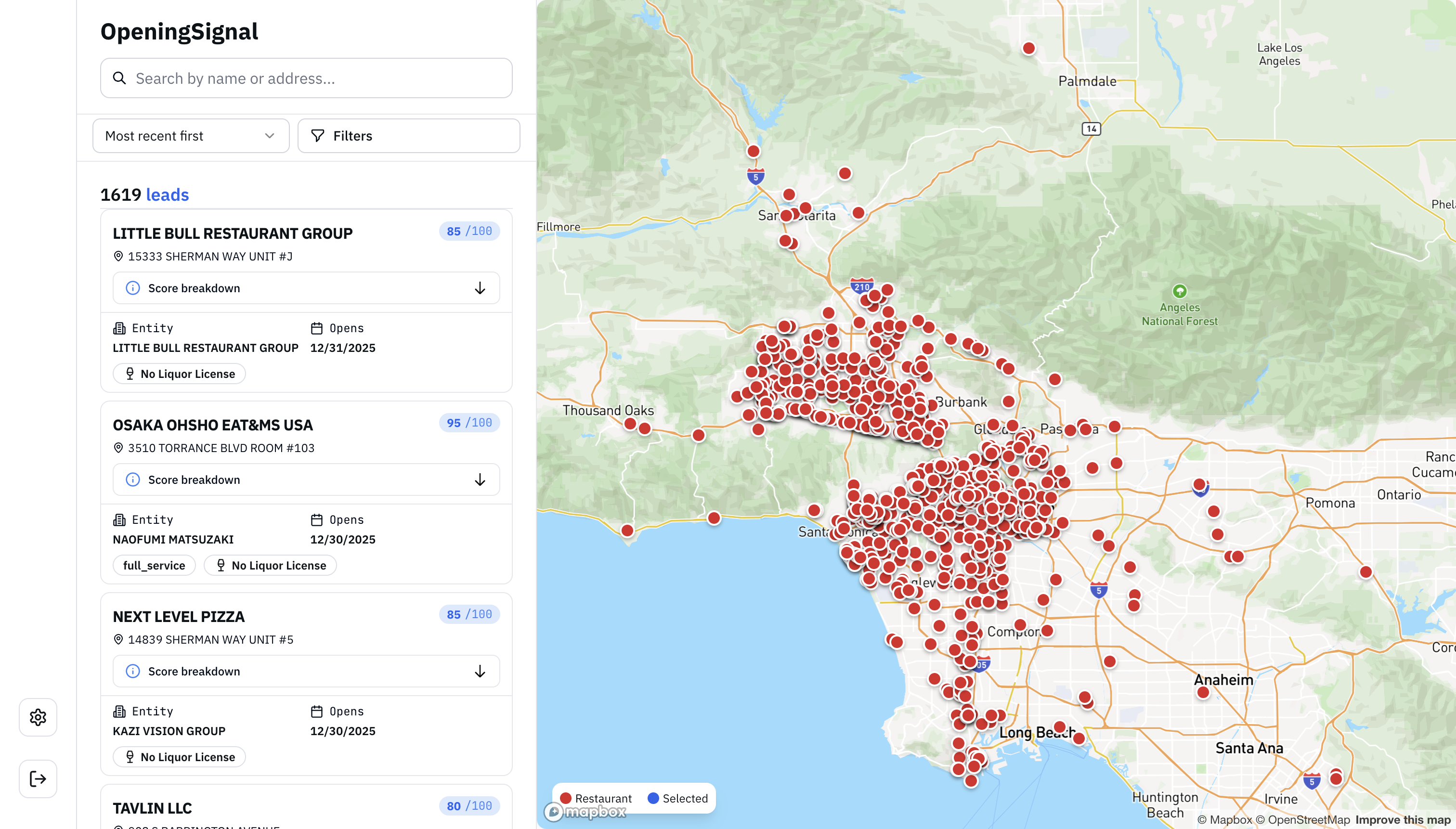This screenshot has width=1456, height=829.
Task: Click Improve this map link
Action: click(1403, 820)
